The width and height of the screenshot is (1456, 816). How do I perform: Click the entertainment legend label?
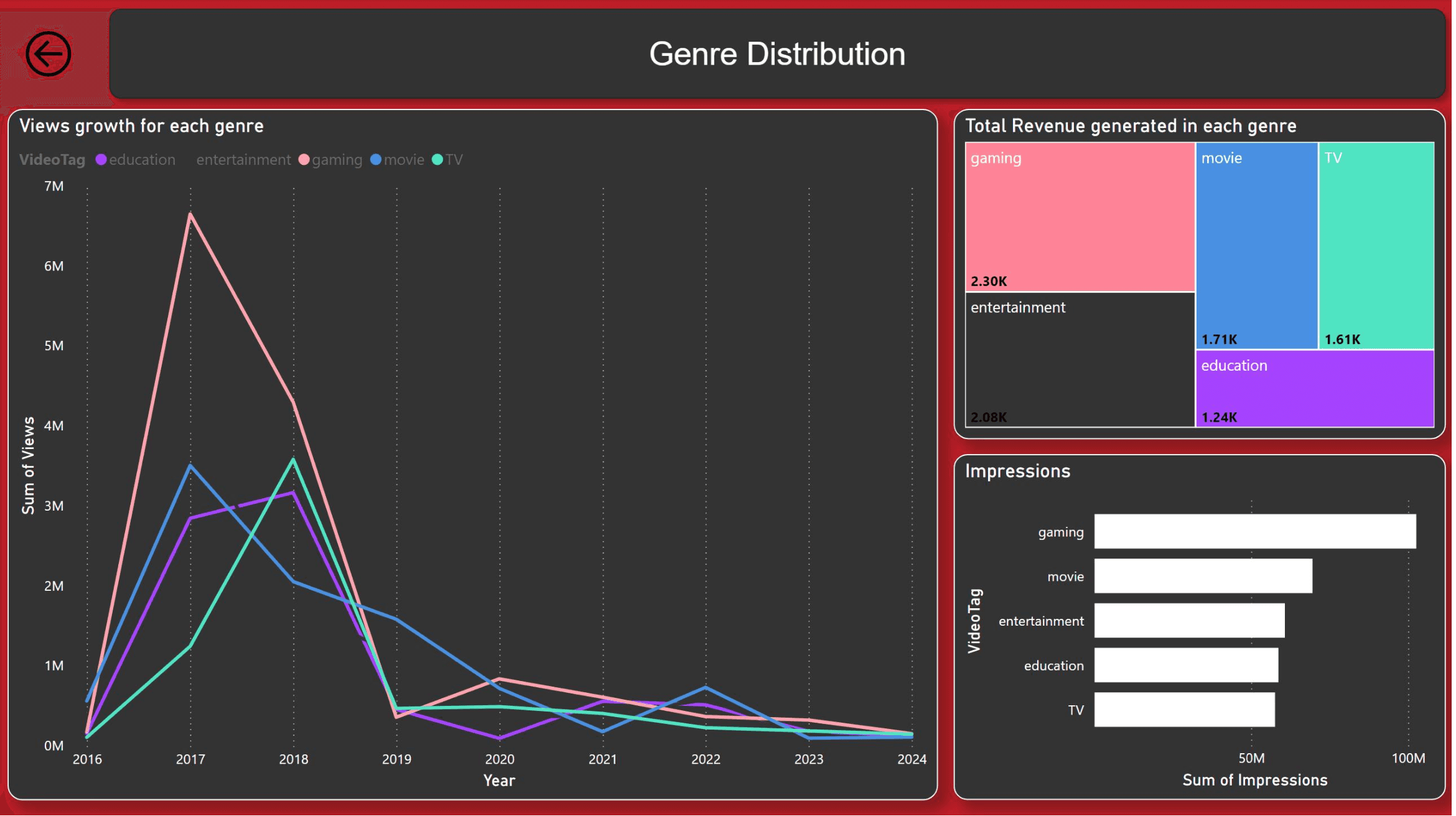[x=244, y=160]
